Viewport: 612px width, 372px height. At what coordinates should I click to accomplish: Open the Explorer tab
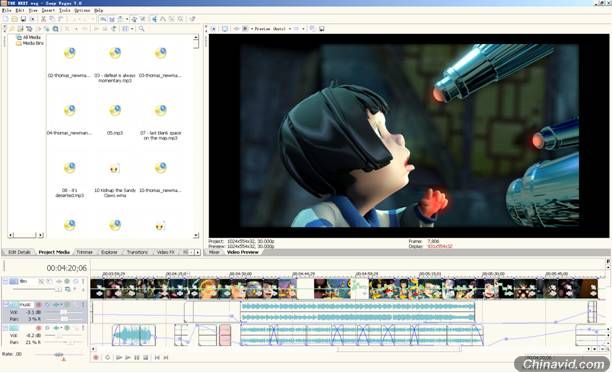coord(109,252)
